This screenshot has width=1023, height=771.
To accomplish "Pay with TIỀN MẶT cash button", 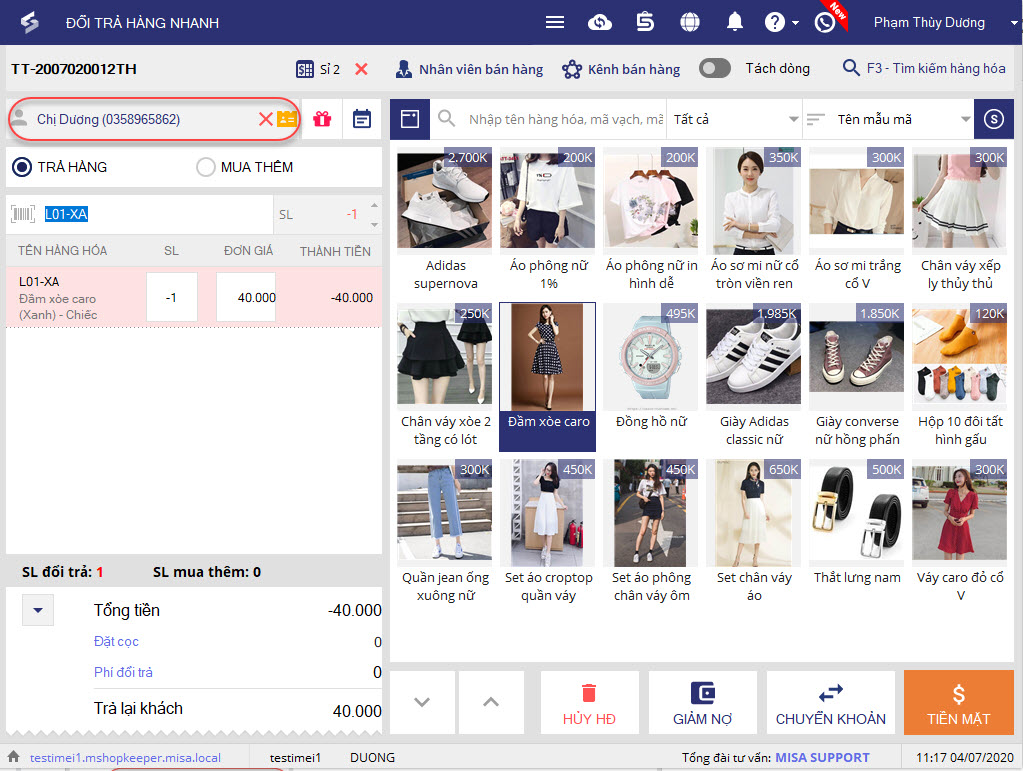I will tap(958, 703).
